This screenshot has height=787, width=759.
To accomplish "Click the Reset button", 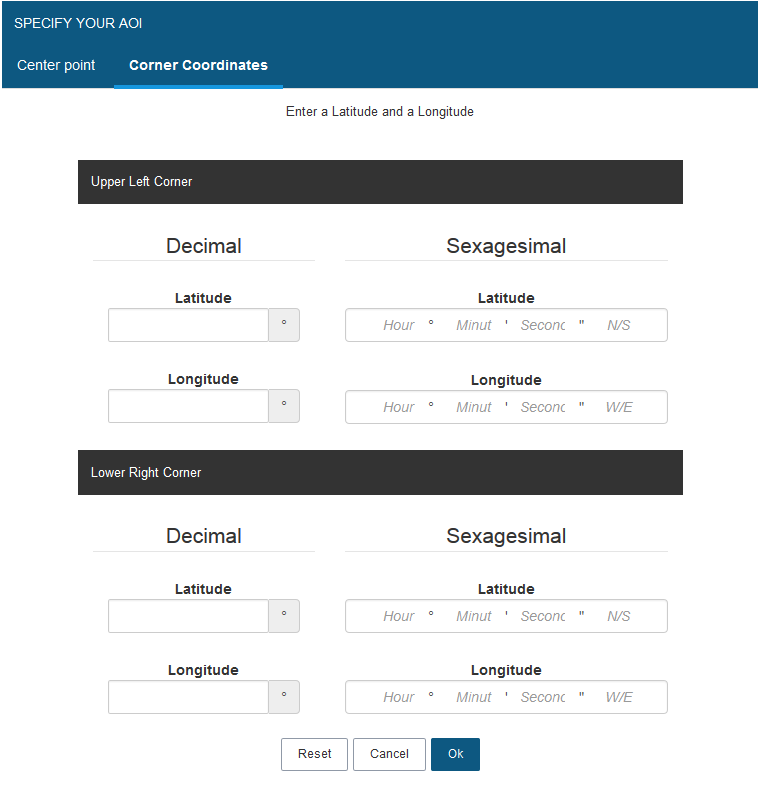I will 314,754.
